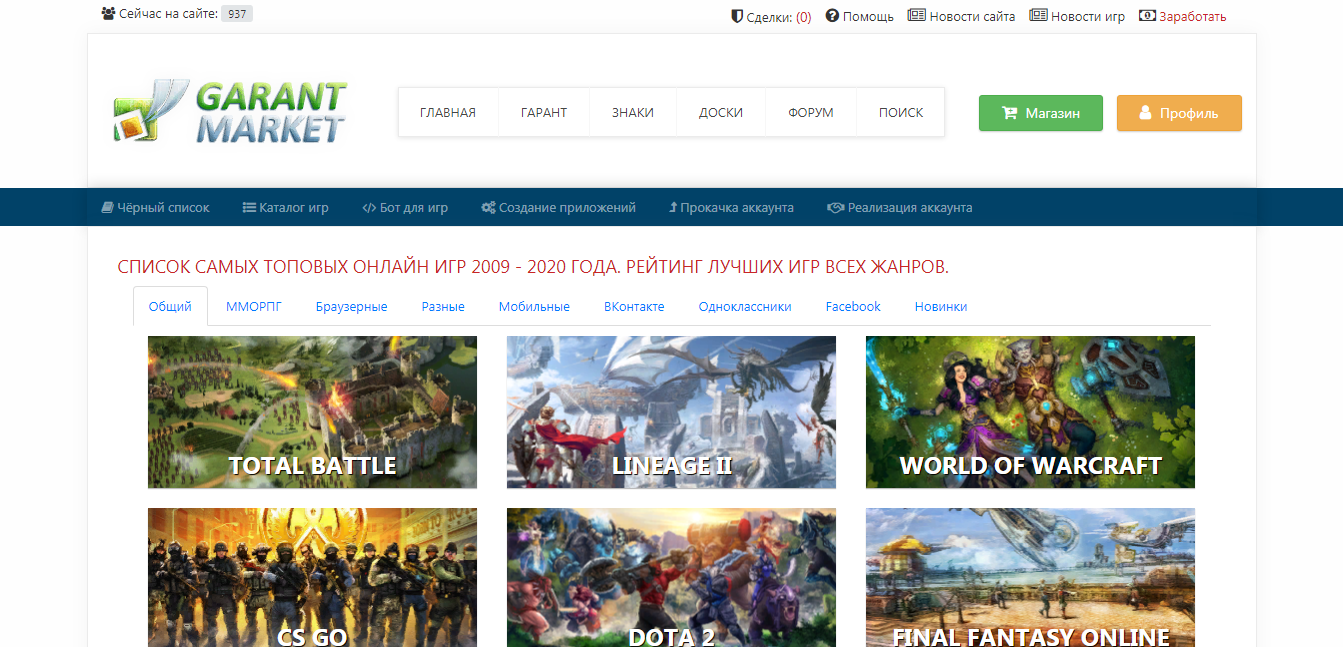
Task: Click the list icon beside Каталог игр
Action: tap(249, 208)
